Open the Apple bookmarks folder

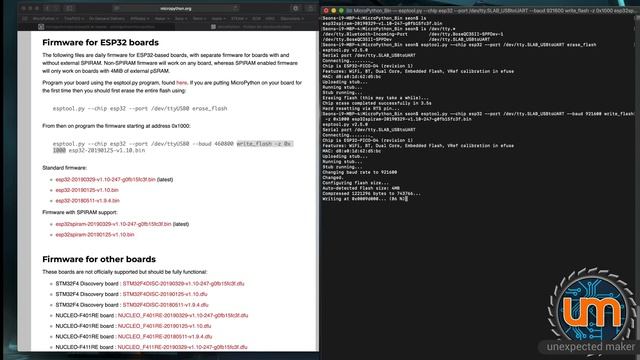218,18
